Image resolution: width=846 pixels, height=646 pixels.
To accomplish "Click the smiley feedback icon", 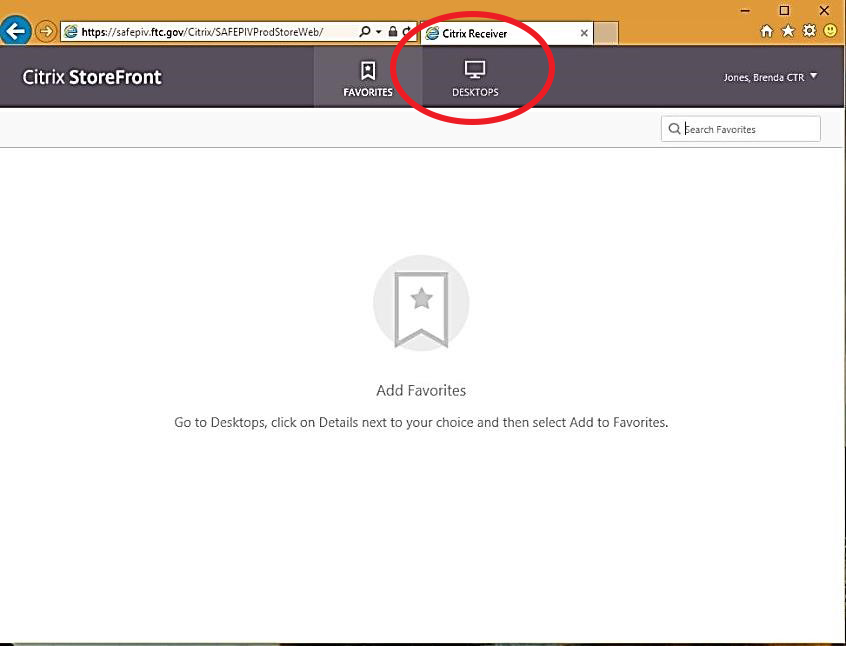I will (830, 31).
